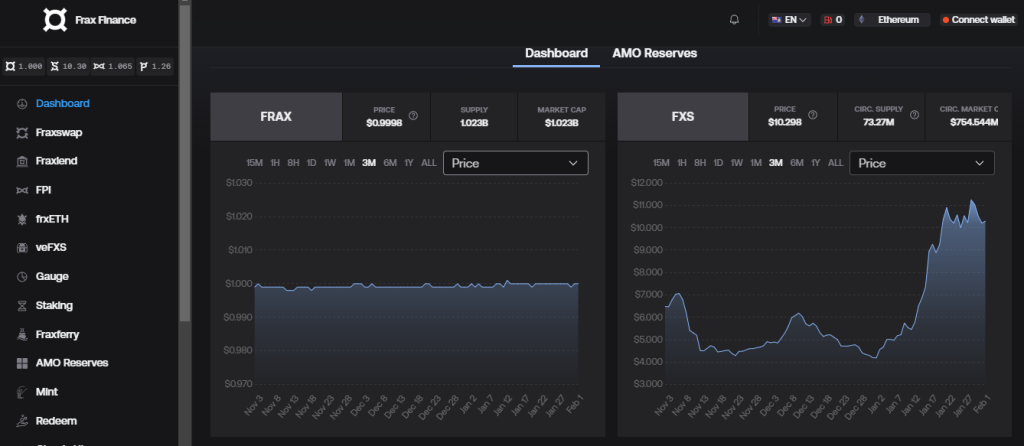This screenshot has width=1024, height=446.
Task: Open Staking page link
Action: 54,306
